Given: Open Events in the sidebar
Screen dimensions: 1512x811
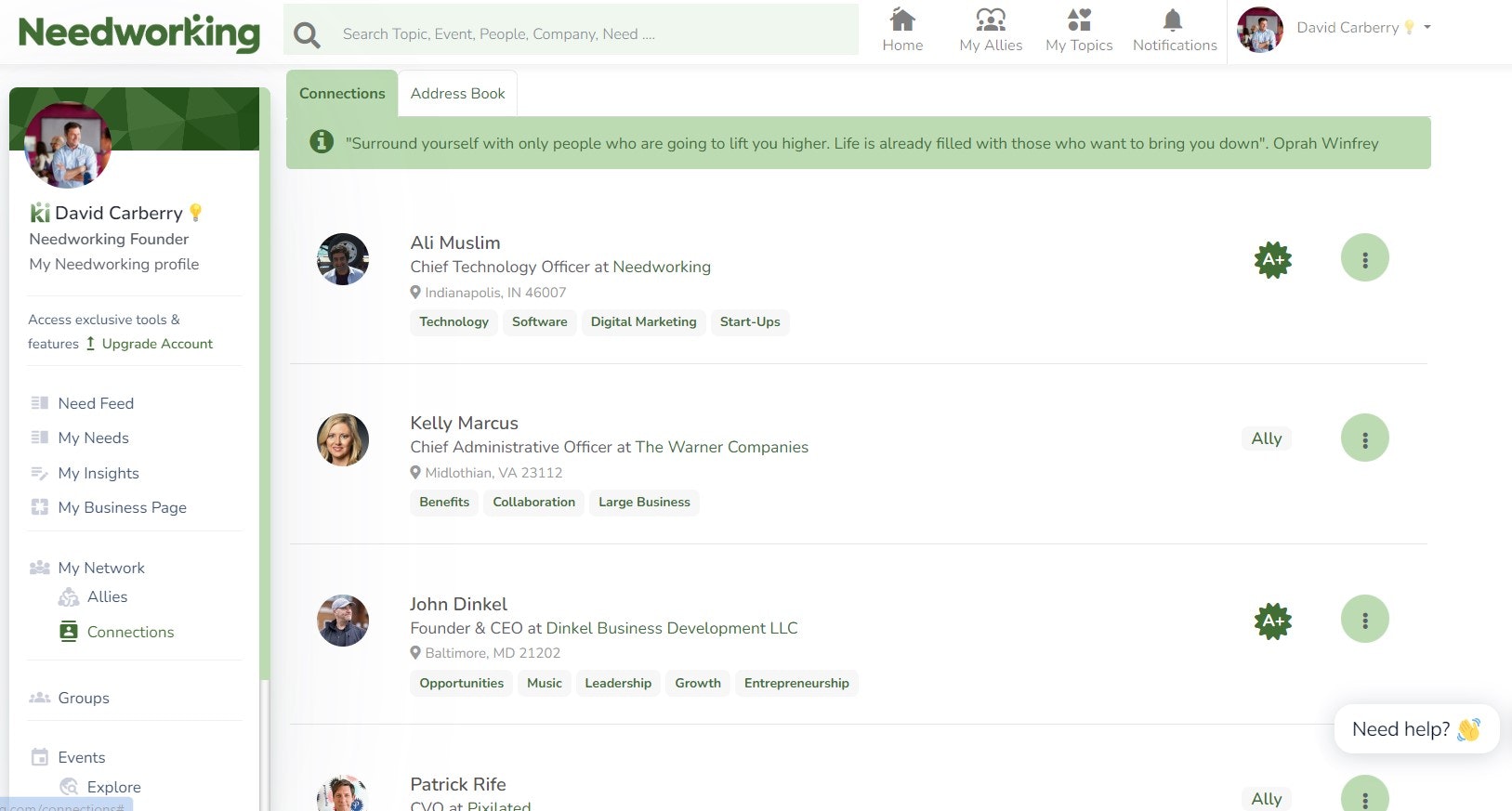Looking at the screenshot, I should 81,757.
